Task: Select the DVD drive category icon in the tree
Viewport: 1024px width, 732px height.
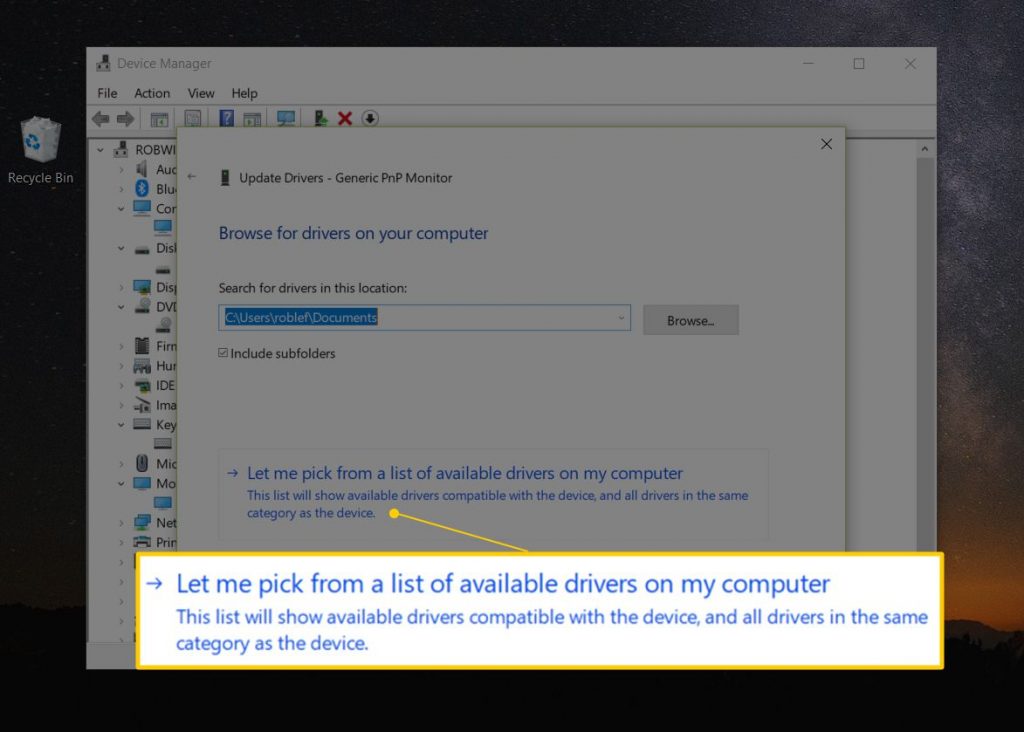Action: (x=142, y=306)
